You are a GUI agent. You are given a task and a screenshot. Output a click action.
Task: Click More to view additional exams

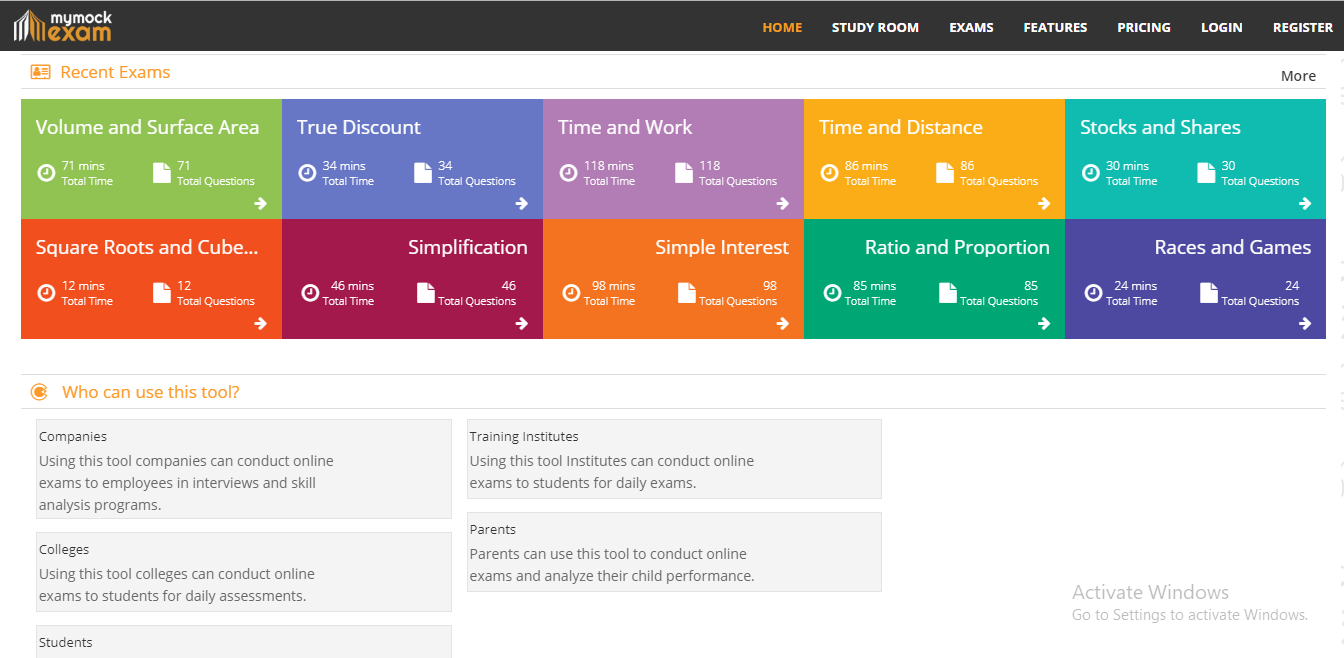(1298, 76)
